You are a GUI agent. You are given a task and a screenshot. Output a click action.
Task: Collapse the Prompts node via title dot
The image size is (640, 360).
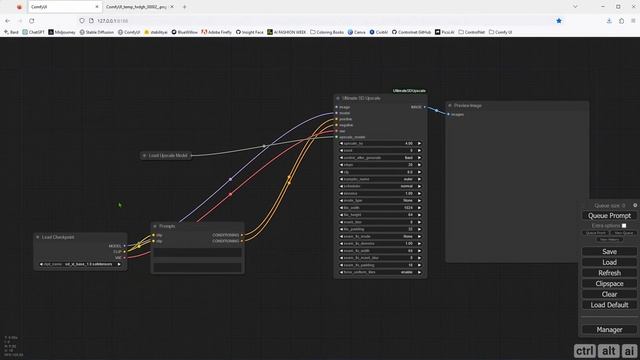coord(155,226)
